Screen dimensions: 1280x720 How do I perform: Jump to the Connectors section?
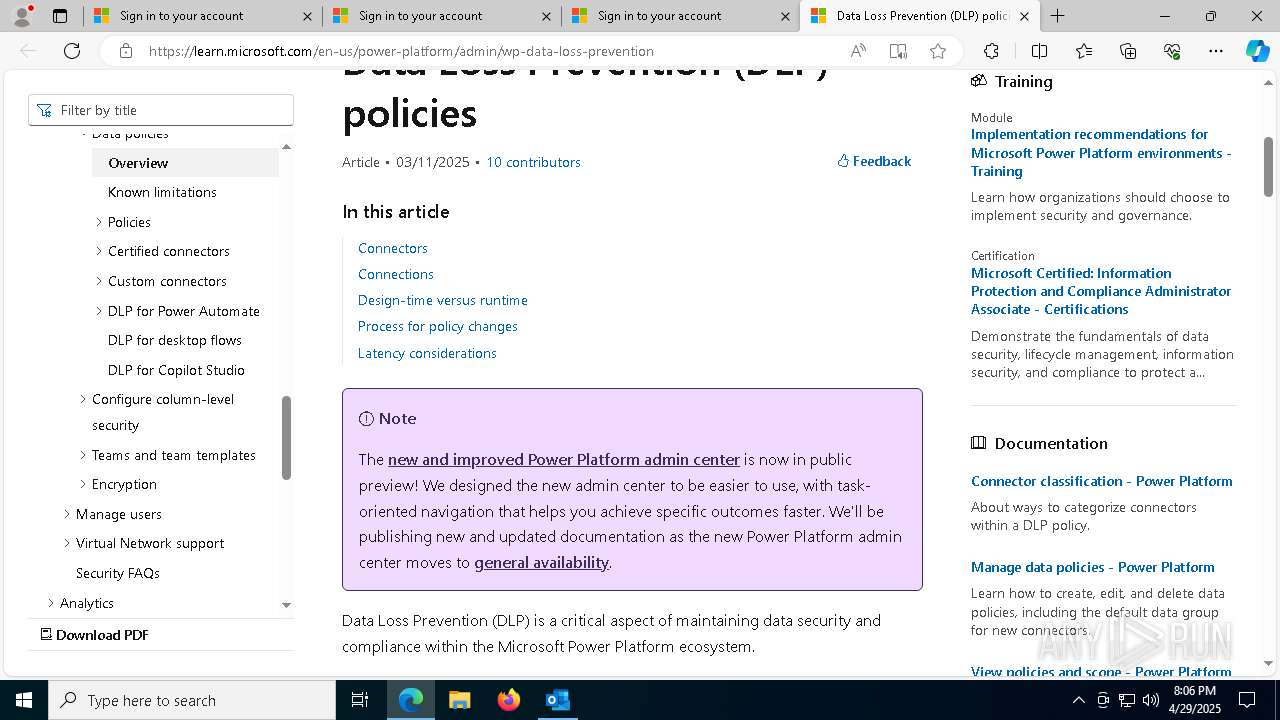click(393, 248)
